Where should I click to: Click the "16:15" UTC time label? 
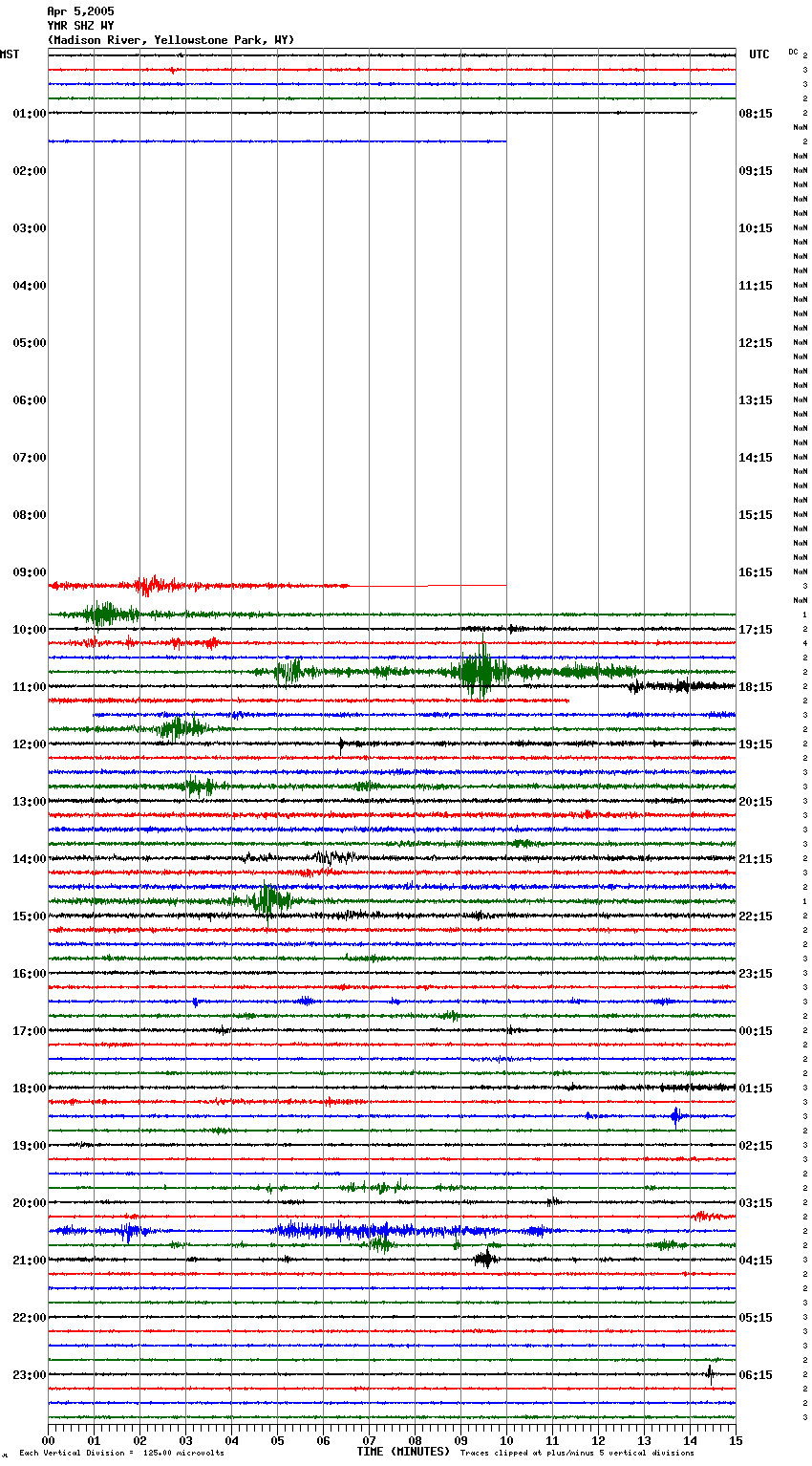[756, 572]
